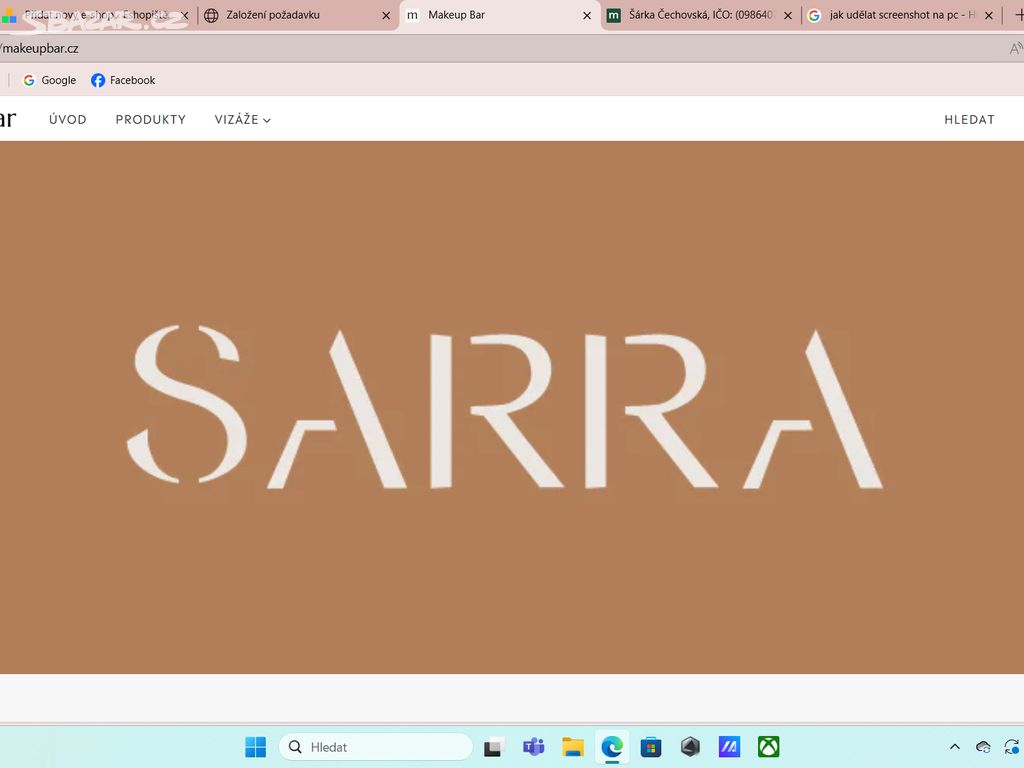Launch the blue slash-logo app on the taskbar
The height and width of the screenshot is (768, 1024).
pos(729,746)
